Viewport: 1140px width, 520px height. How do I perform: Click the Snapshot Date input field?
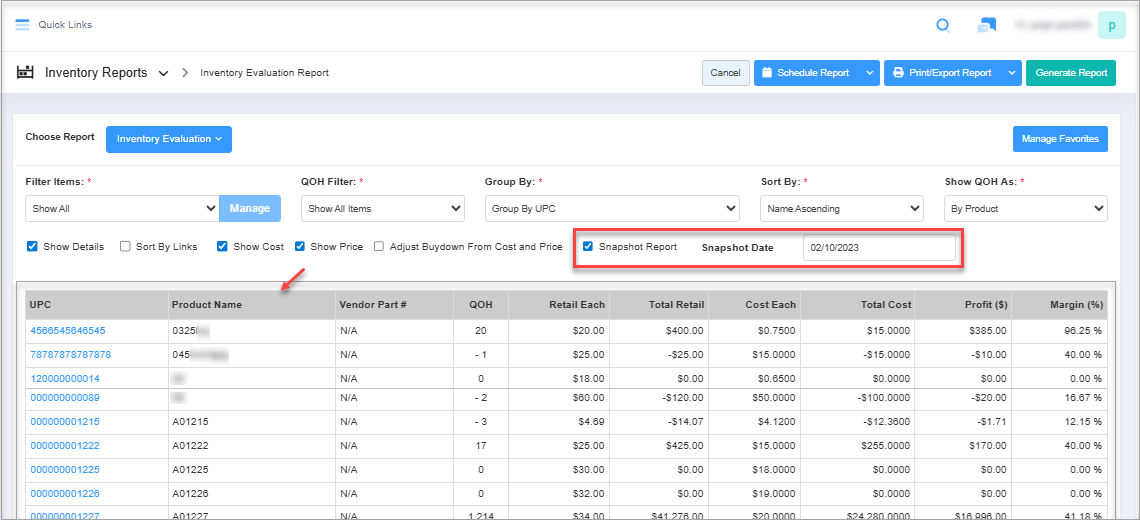tap(878, 248)
